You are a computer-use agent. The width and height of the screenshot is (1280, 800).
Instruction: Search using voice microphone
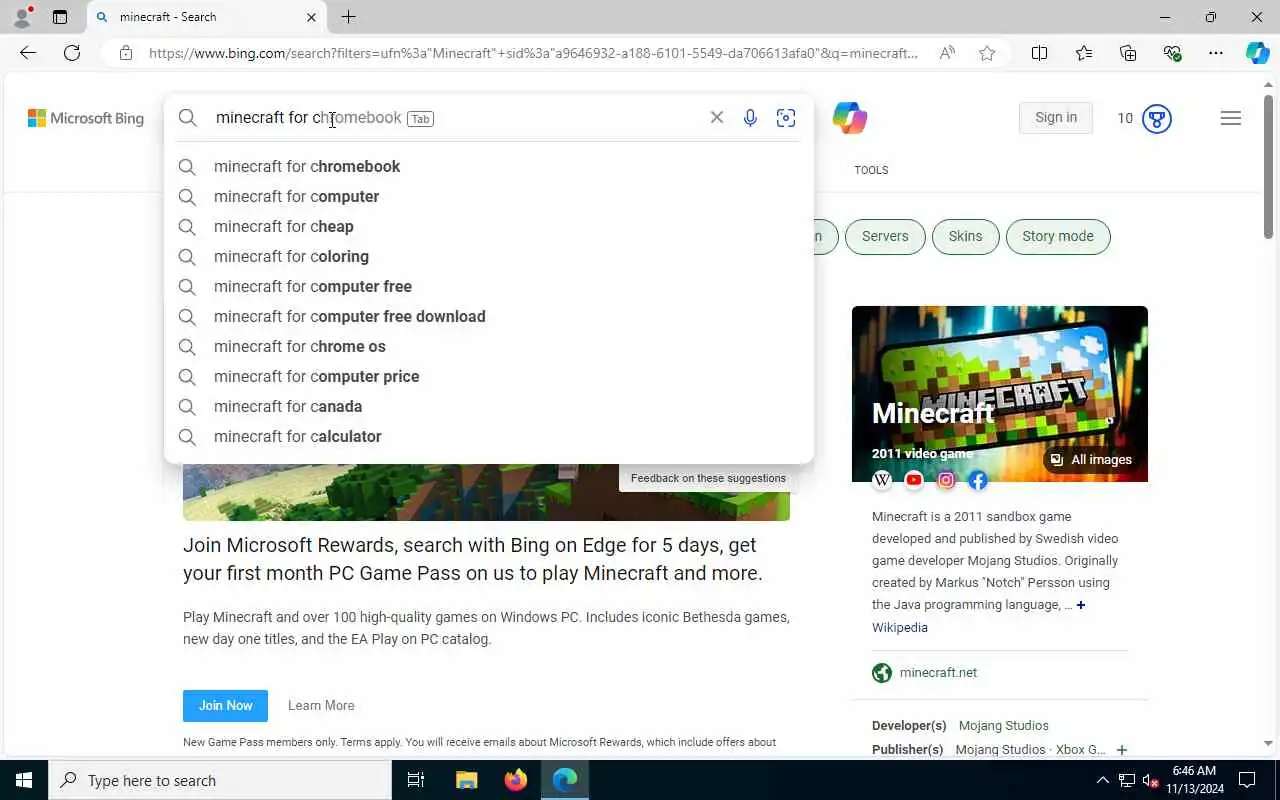click(750, 118)
